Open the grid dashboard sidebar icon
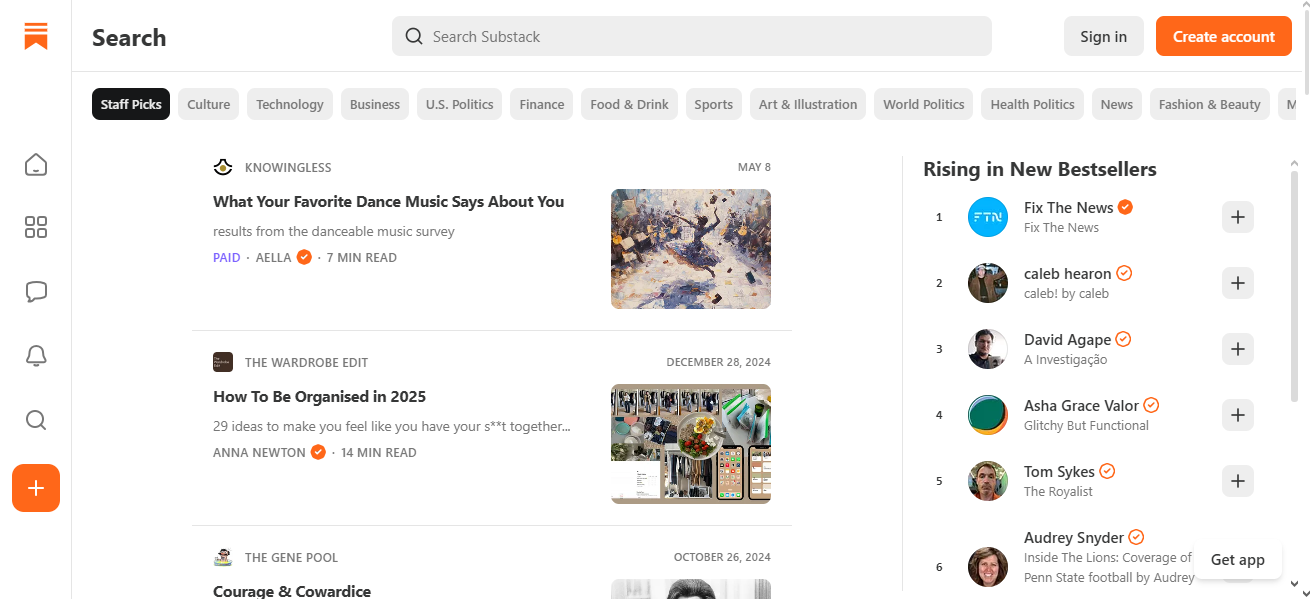This screenshot has height=599, width=1312. pyautogui.click(x=36, y=227)
